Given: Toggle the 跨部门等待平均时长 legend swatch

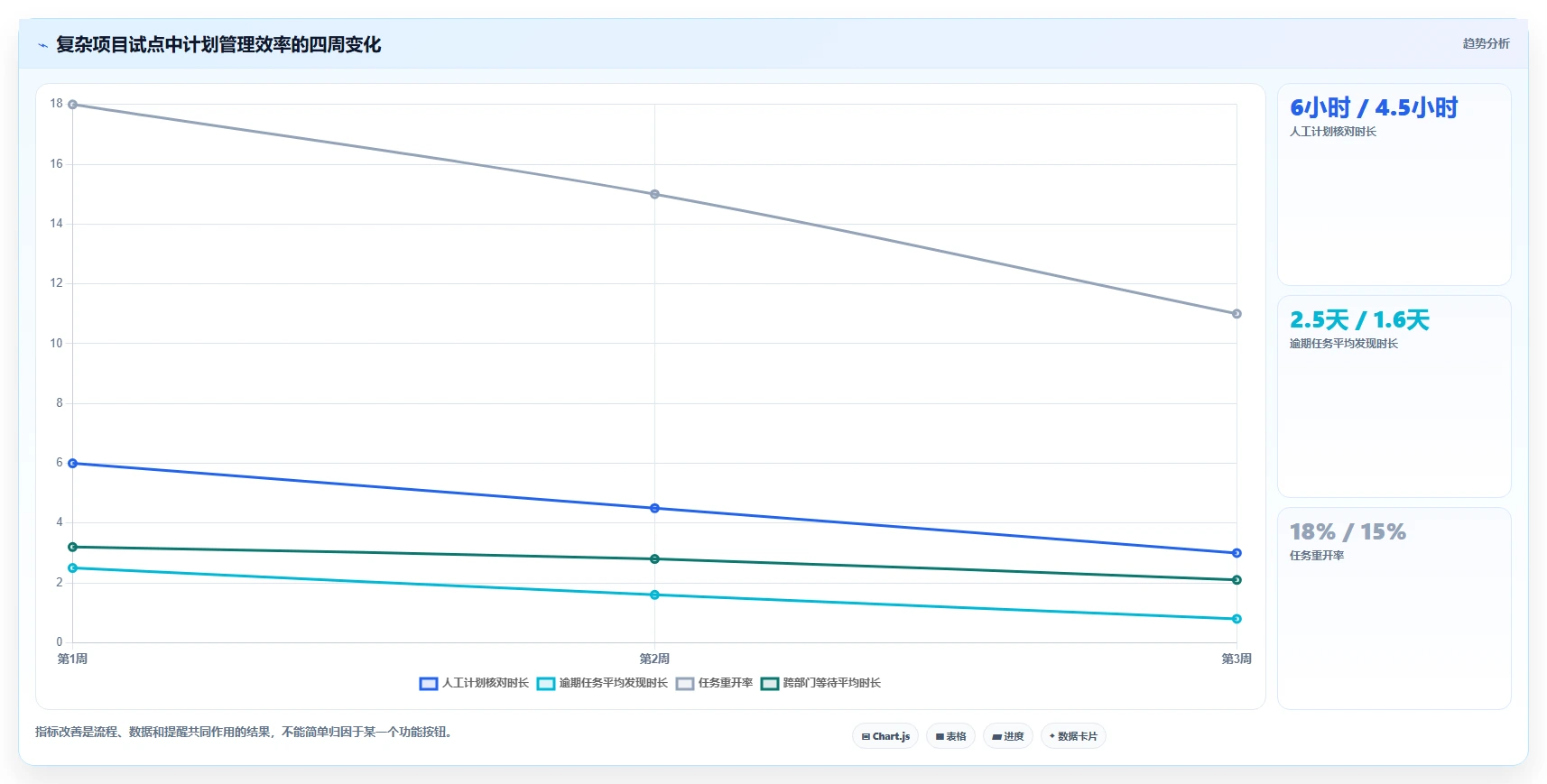Looking at the screenshot, I should (x=770, y=684).
